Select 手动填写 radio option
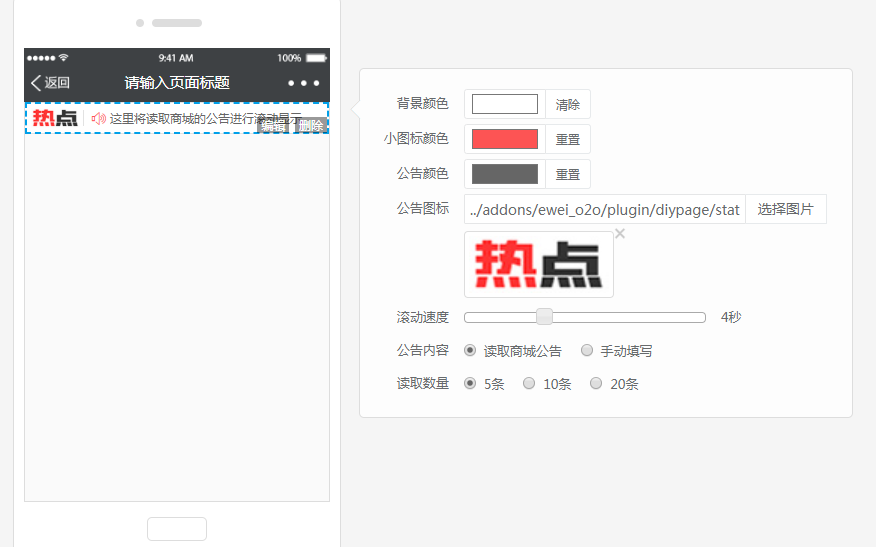Screen dimensions: 876x547 pos(587,351)
